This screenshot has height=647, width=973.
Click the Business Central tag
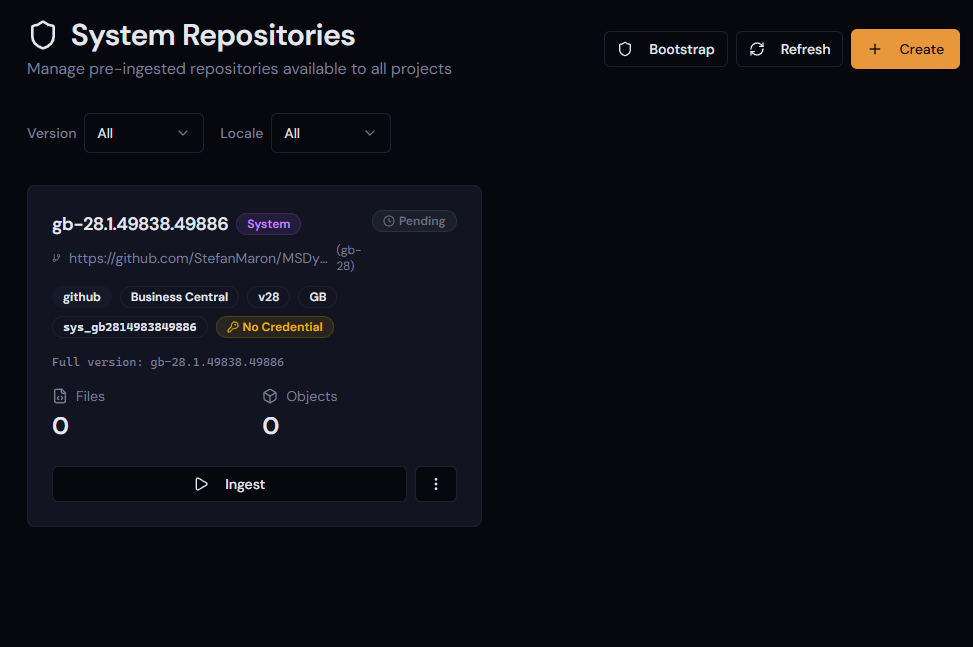pos(179,297)
